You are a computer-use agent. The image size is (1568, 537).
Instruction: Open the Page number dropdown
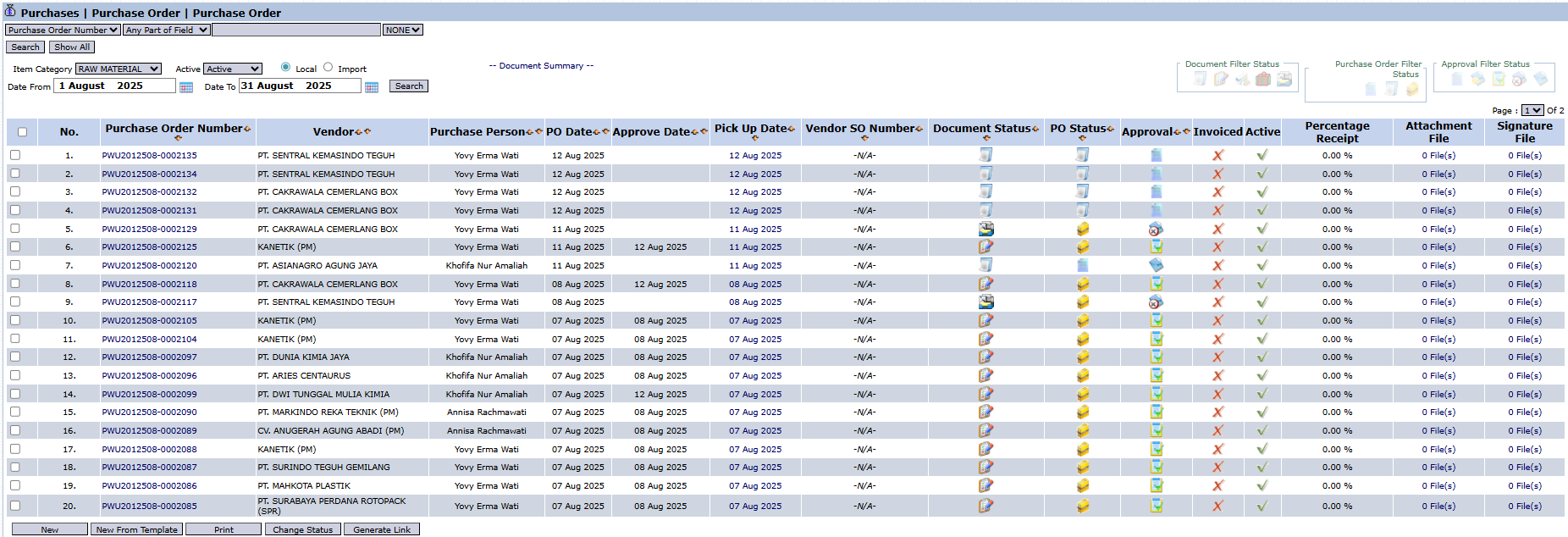[1532, 110]
